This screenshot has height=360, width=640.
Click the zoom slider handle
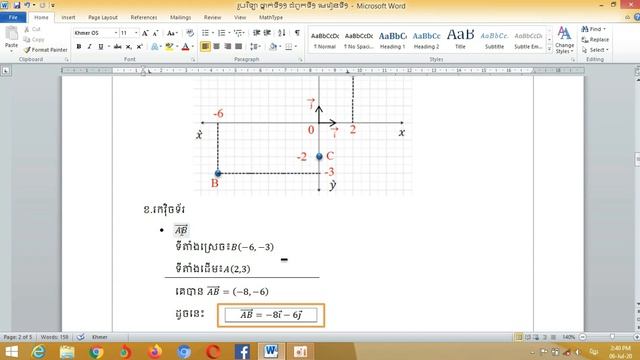[x=612, y=337]
